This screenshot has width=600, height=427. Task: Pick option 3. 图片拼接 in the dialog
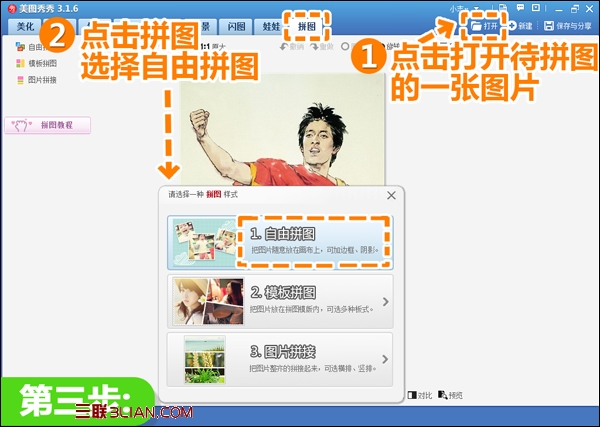tap(280, 360)
